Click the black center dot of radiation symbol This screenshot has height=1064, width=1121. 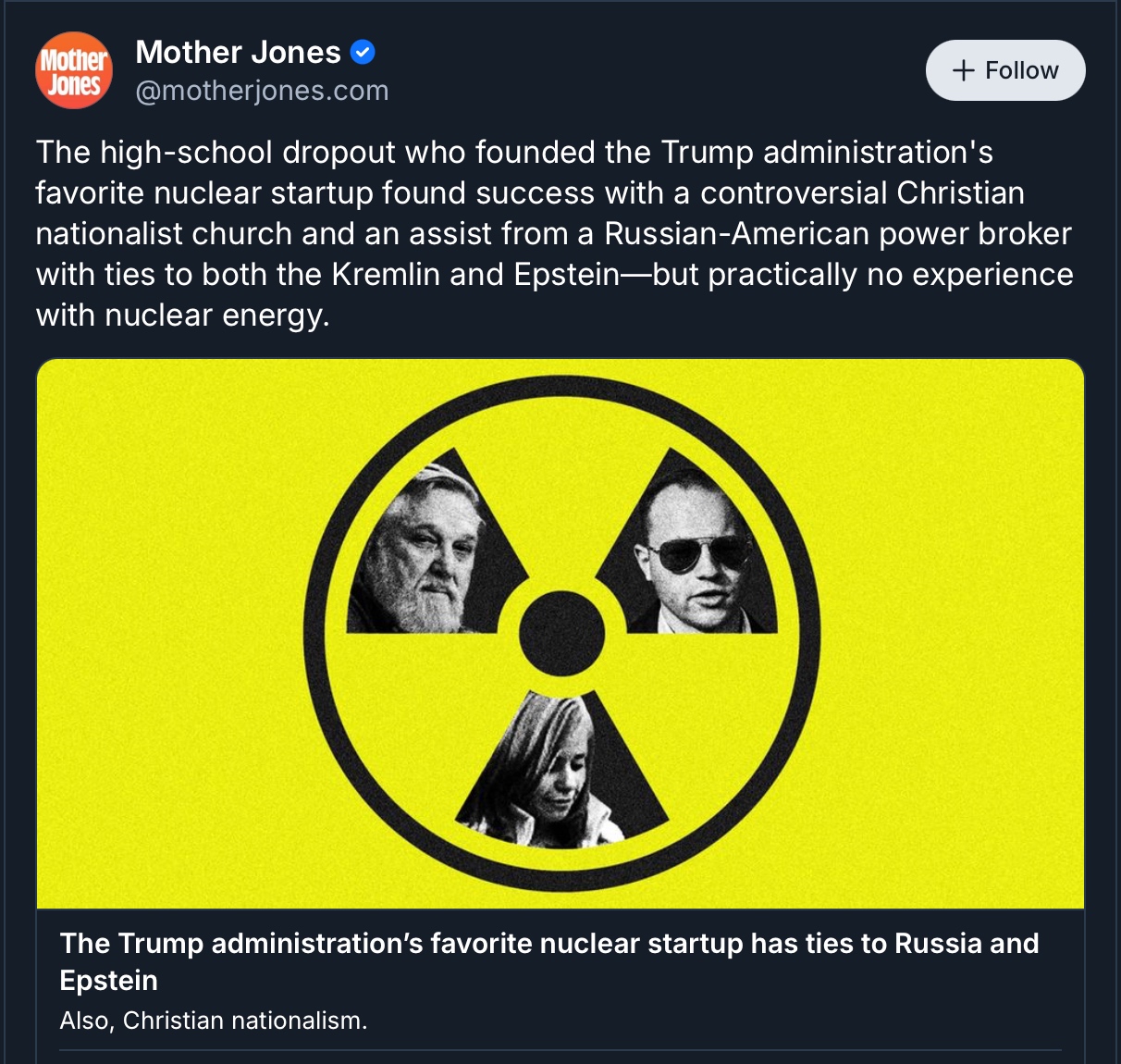[561, 634]
